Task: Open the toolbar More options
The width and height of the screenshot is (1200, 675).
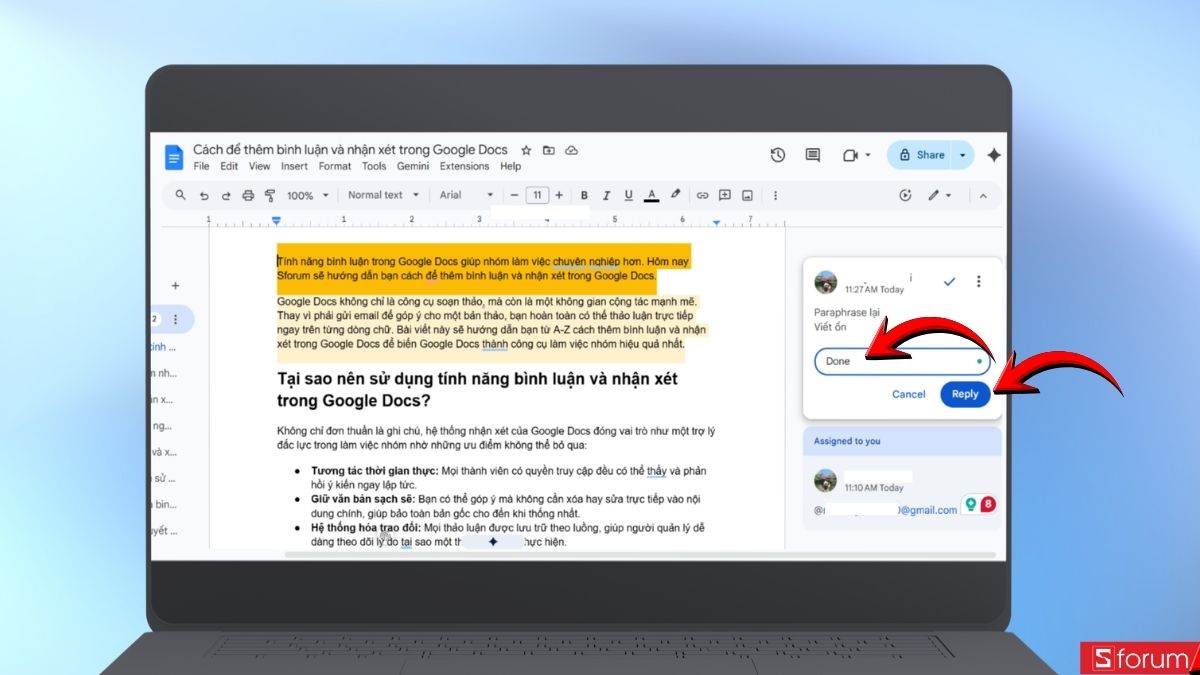Action: coord(775,195)
